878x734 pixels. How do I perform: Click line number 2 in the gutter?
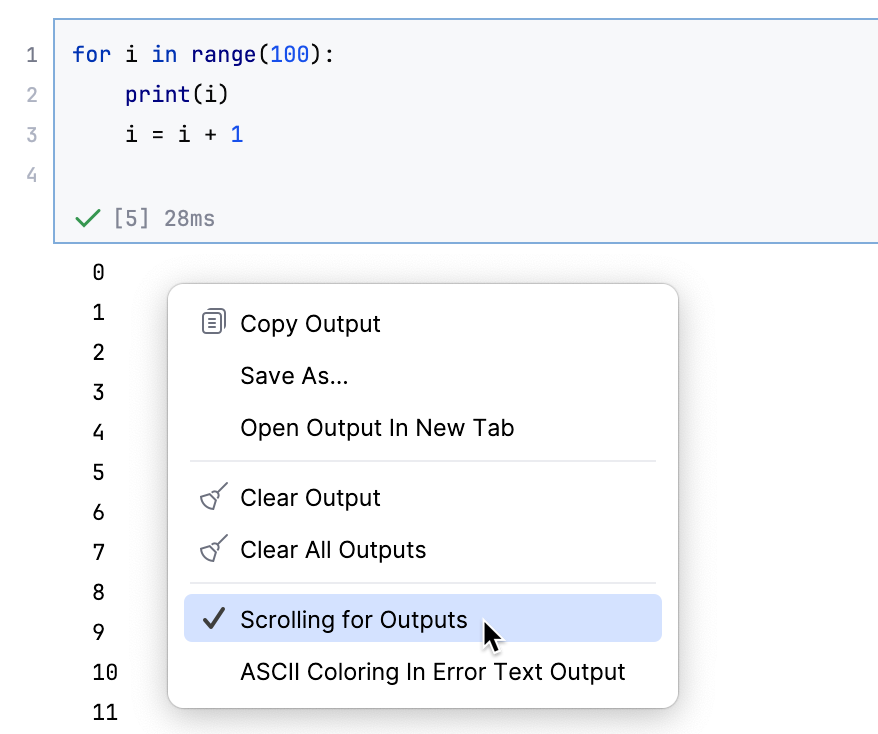pyautogui.click(x=32, y=94)
